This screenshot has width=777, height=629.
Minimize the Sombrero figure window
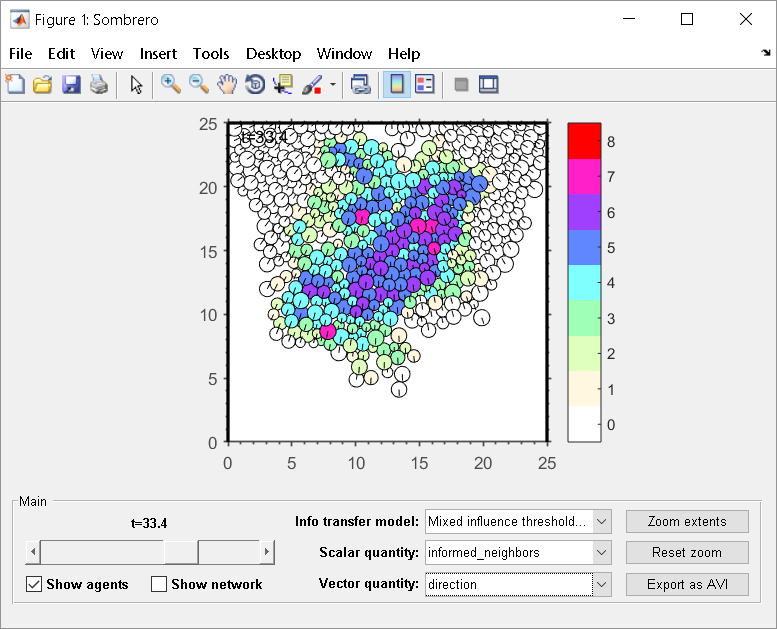(x=629, y=19)
